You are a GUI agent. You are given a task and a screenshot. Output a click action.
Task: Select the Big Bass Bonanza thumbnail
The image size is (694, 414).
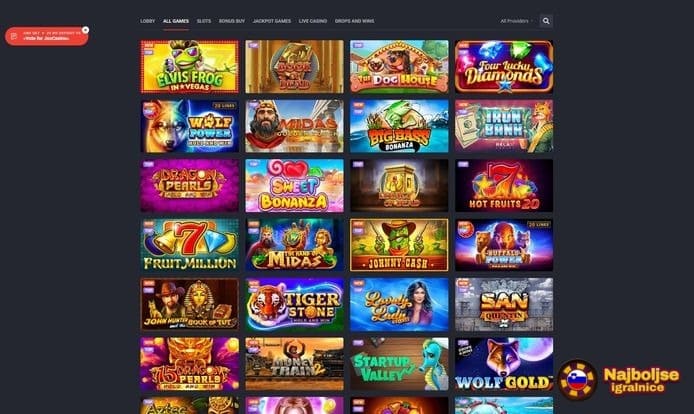(399, 126)
